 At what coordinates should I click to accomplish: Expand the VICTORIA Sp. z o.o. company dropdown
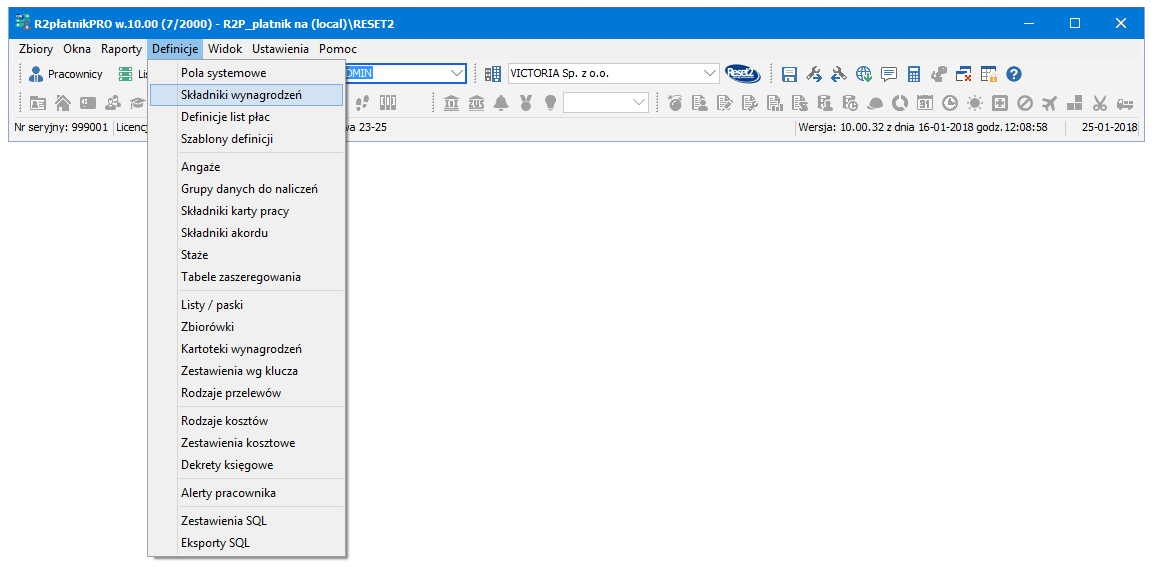(709, 73)
